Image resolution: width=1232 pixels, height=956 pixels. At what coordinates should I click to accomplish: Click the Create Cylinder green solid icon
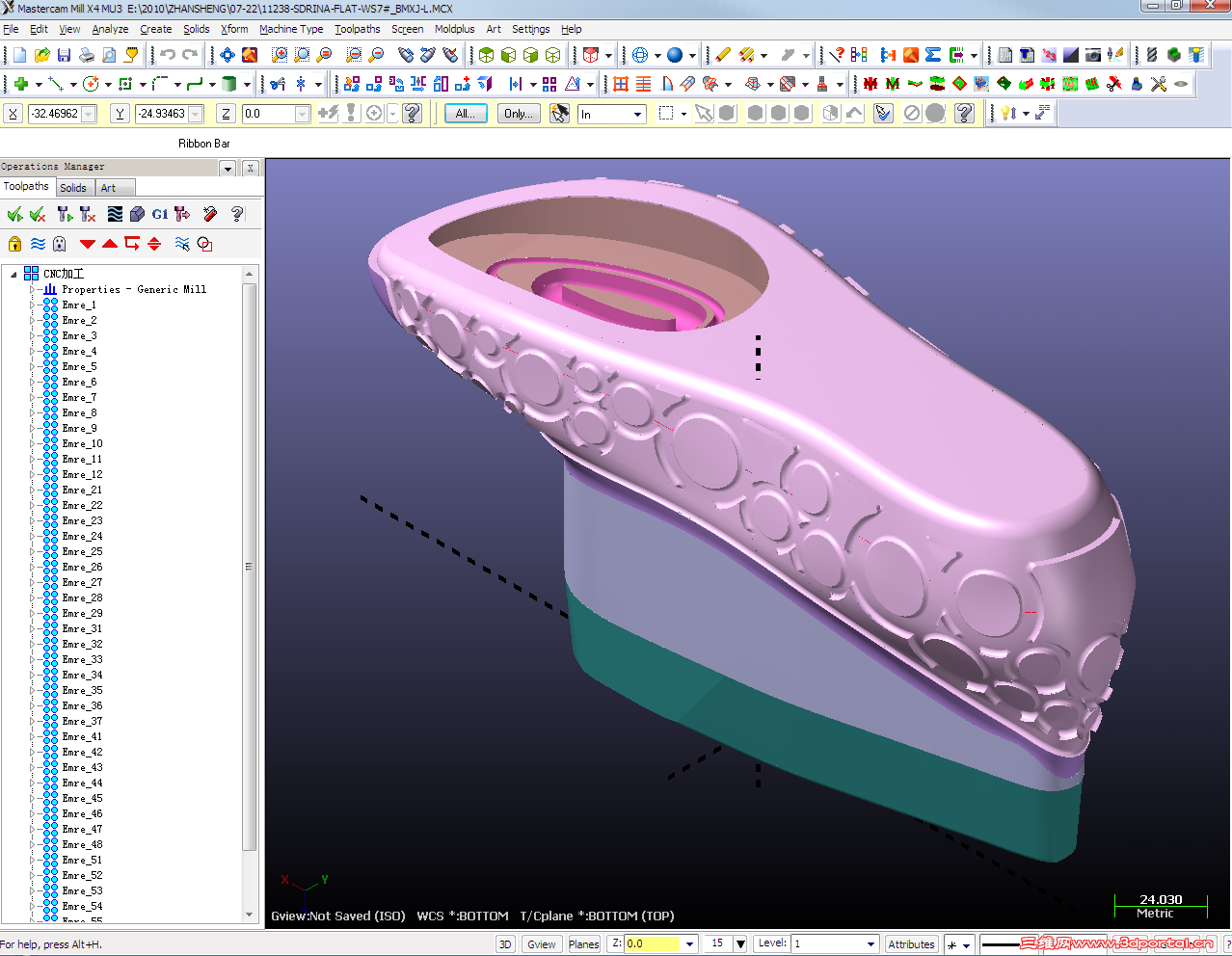(229, 84)
